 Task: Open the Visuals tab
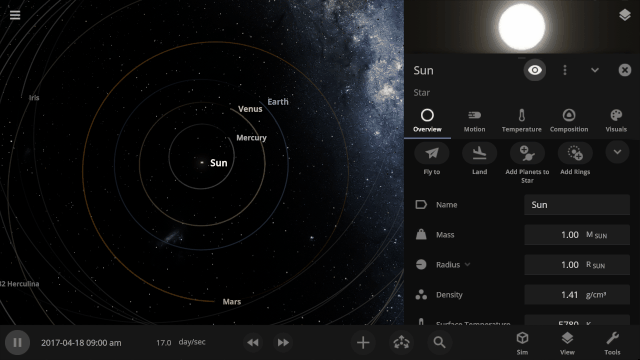[x=616, y=121]
